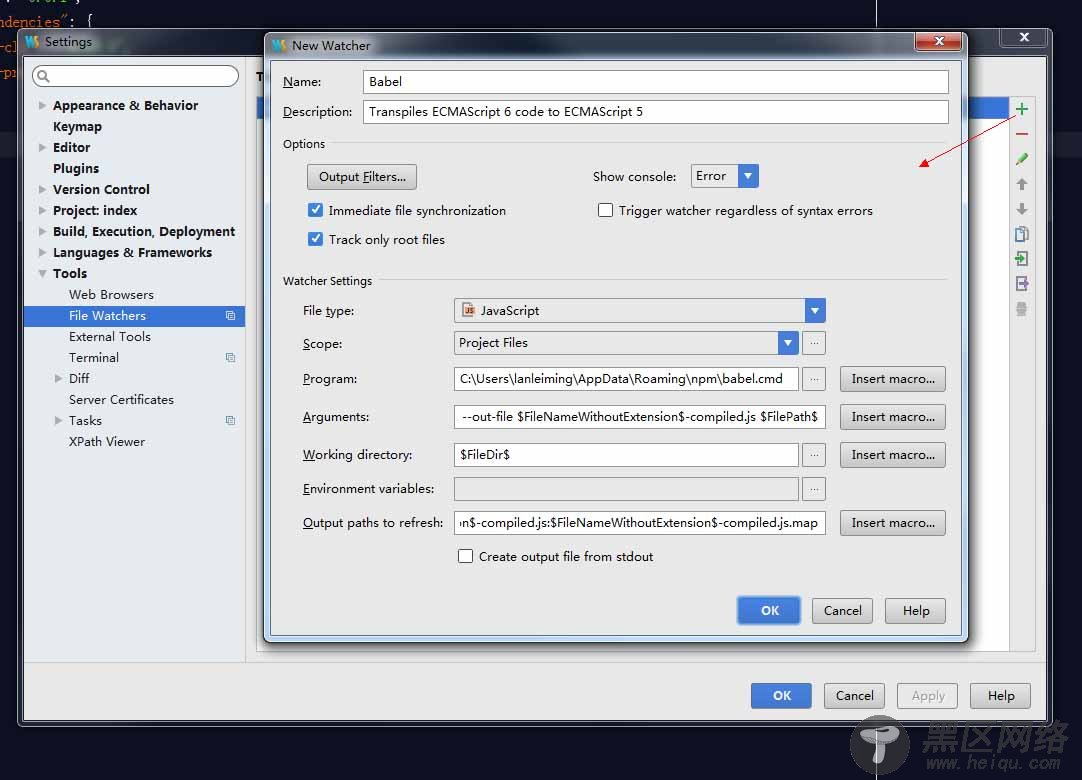The width and height of the screenshot is (1082, 780).
Task: Click the Arguments input field
Action: (640, 417)
